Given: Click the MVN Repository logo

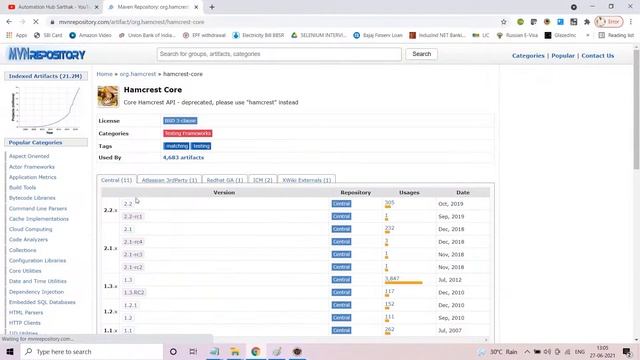Looking at the screenshot, I should (x=47, y=54).
